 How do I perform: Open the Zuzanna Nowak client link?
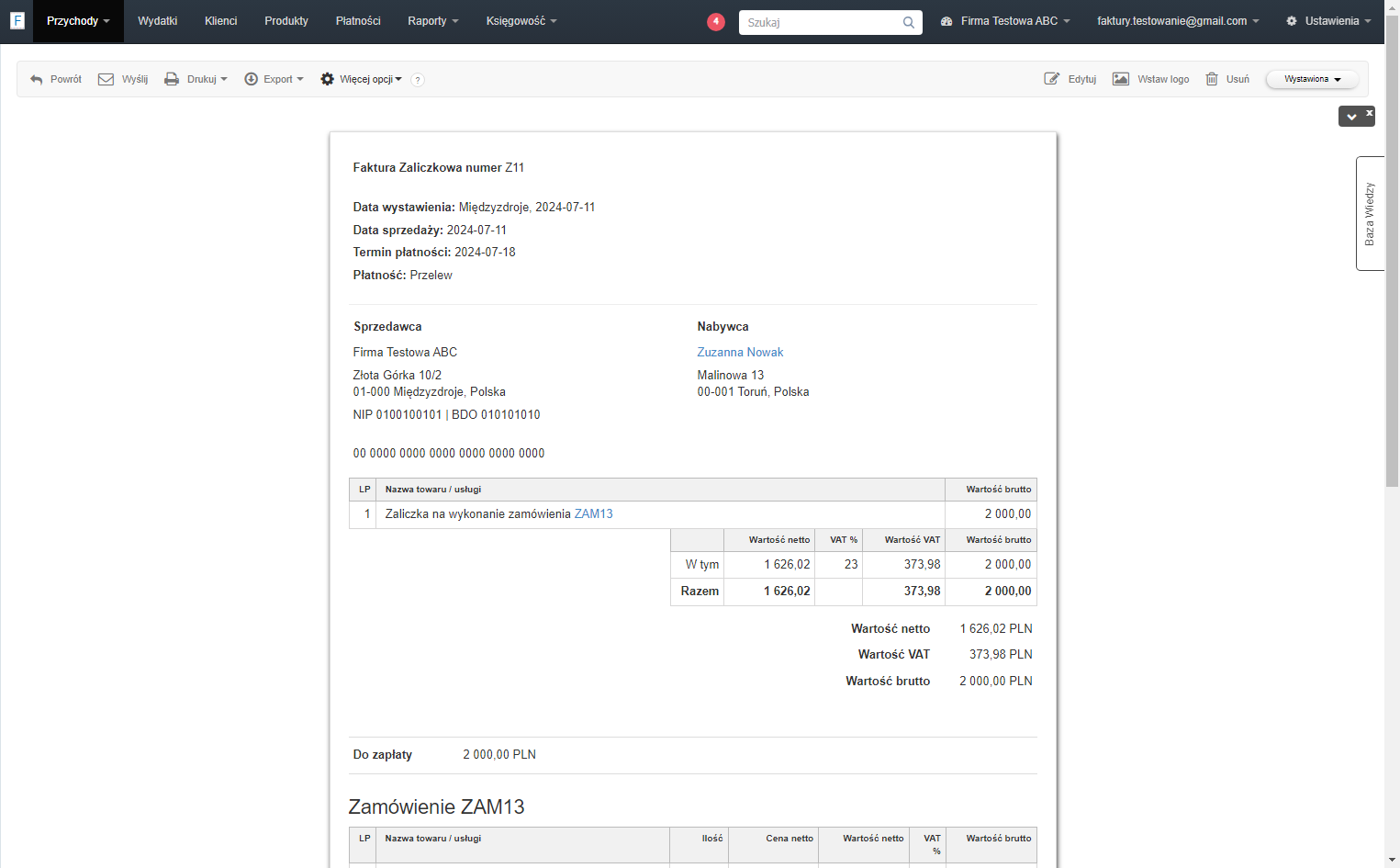[740, 353]
